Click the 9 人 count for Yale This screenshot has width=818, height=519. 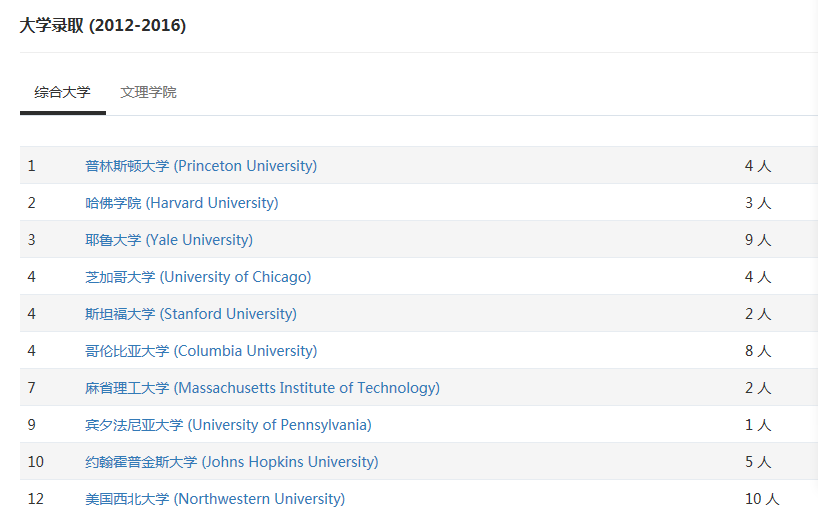758,240
